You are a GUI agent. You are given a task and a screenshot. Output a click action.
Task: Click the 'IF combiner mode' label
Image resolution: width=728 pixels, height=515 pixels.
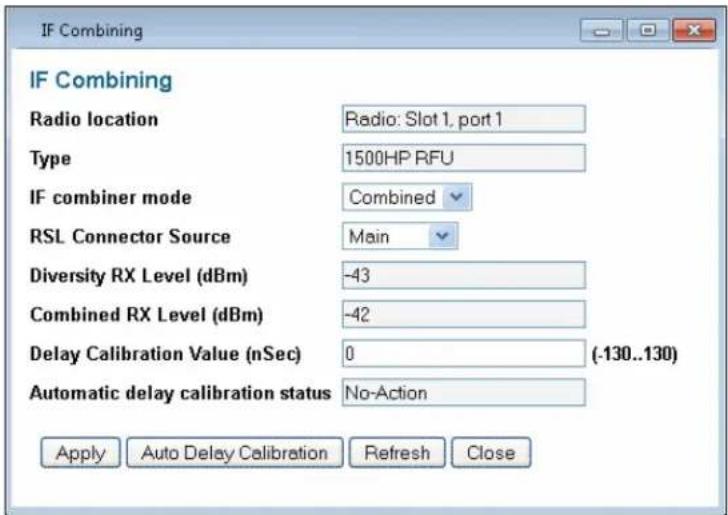pos(110,197)
